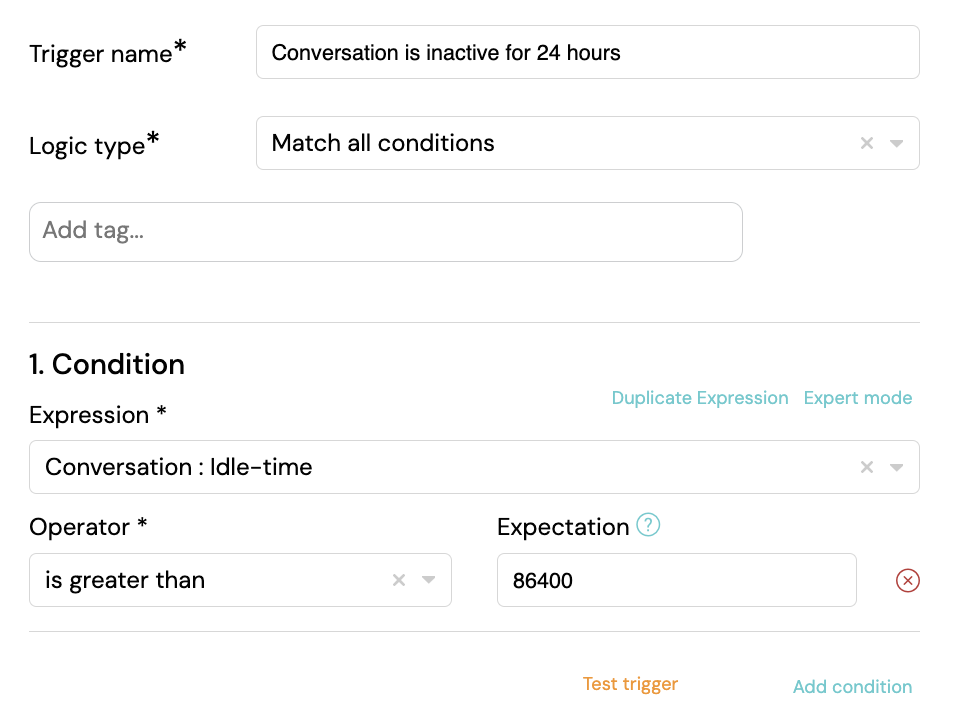
Task: Switch to Expert mode
Action: click(x=858, y=398)
